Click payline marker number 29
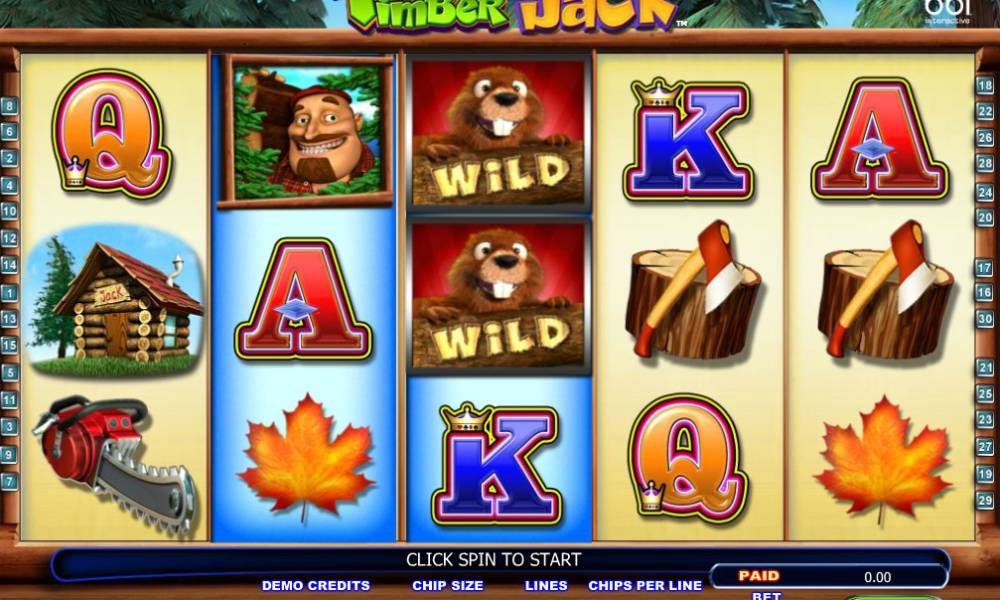1000x600 pixels. click(x=985, y=501)
